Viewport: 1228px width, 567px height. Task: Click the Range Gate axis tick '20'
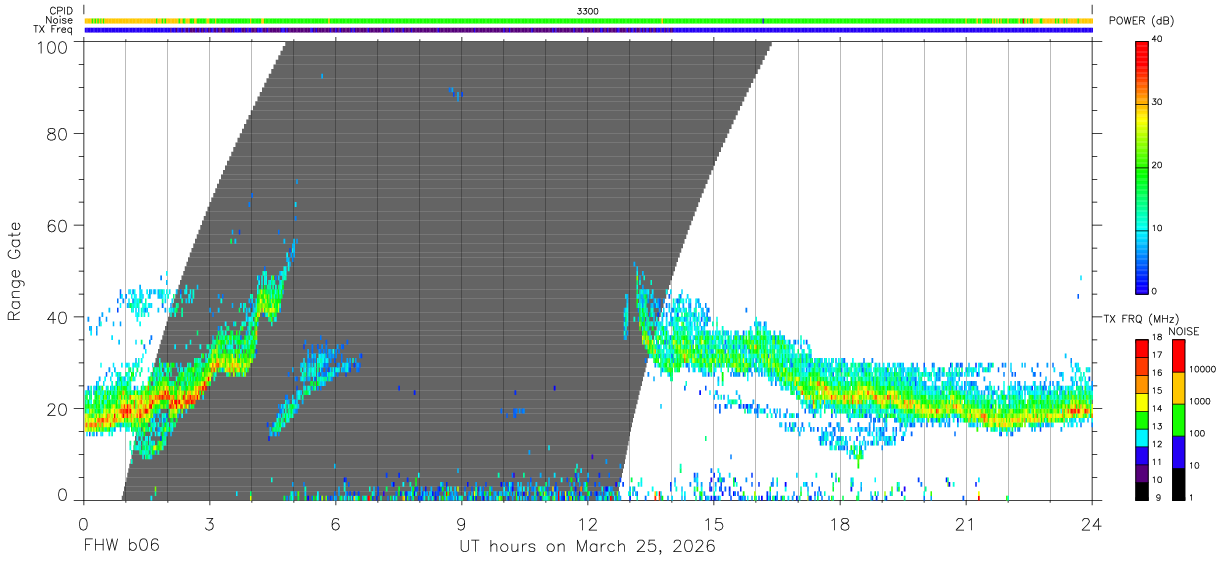click(57, 409)
